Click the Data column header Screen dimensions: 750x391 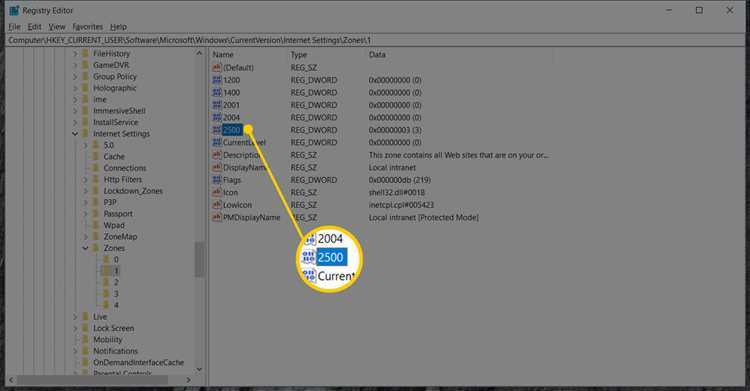377,55
